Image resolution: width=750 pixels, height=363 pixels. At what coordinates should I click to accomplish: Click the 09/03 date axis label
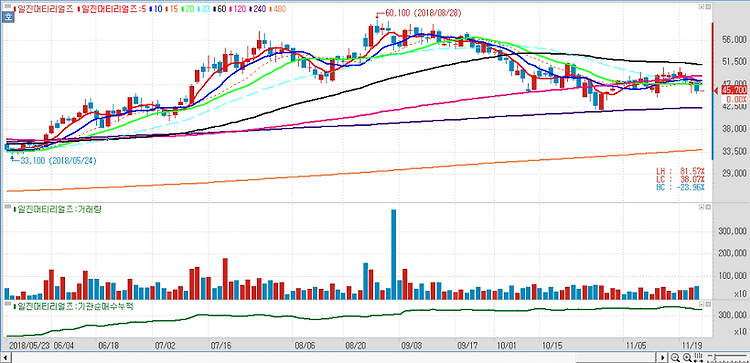411,344
